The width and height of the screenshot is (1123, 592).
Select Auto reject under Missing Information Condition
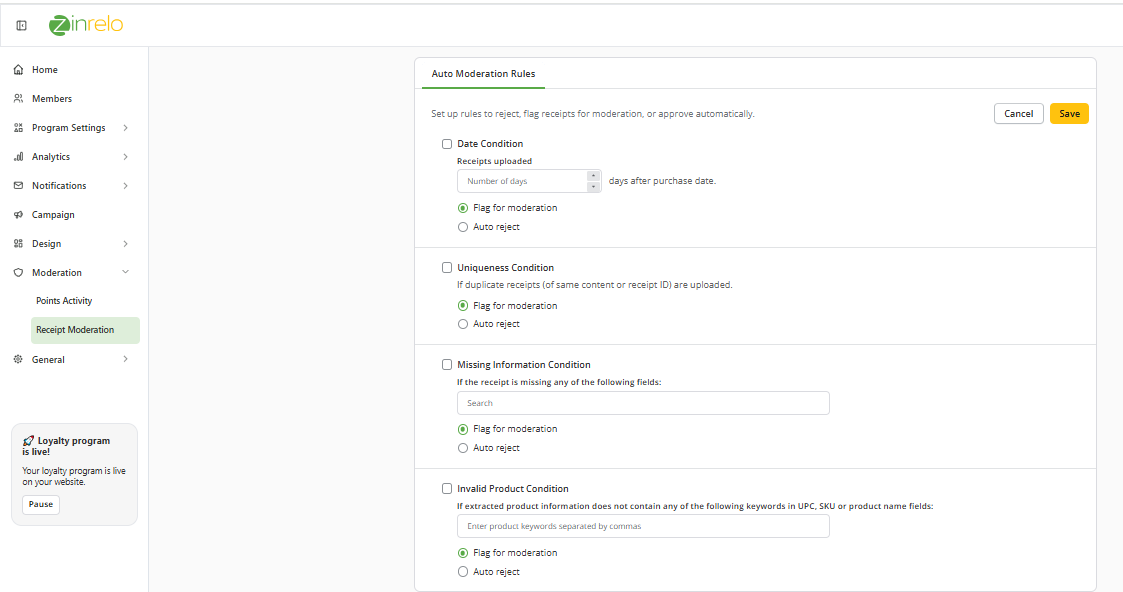point(463,448)
